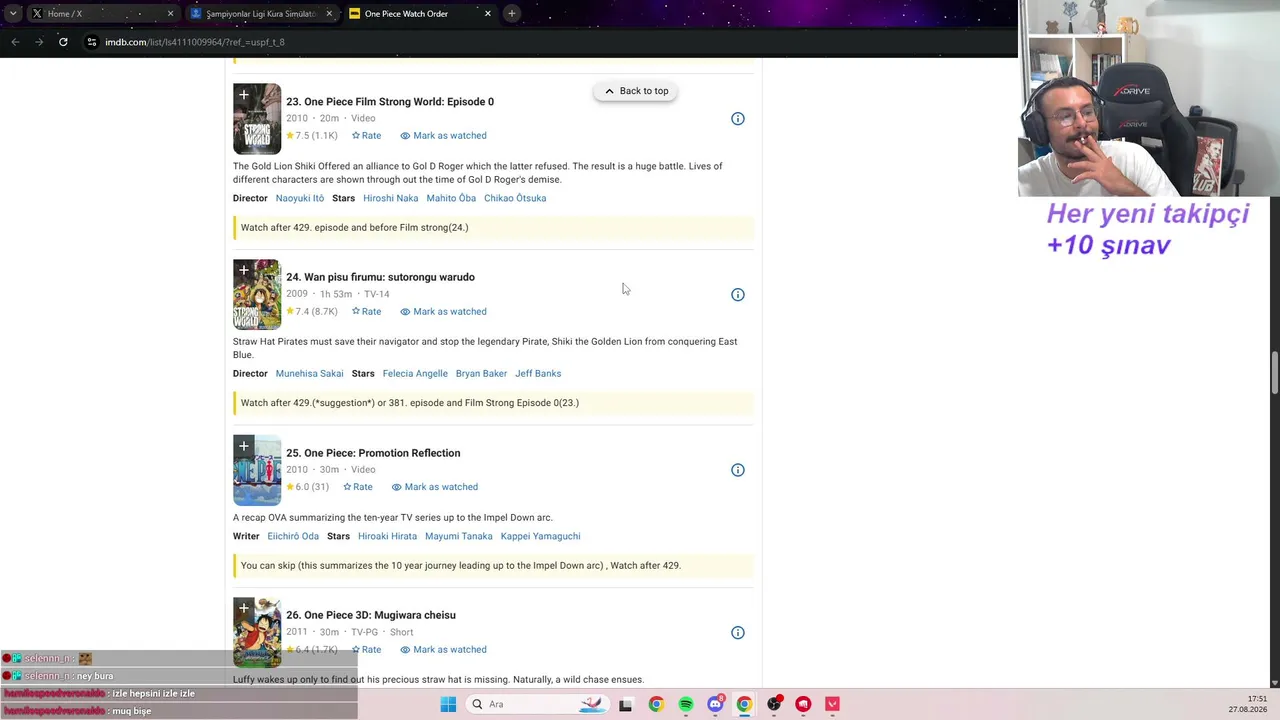Open Kappei Yamaguchi's page

coord(541,536)
